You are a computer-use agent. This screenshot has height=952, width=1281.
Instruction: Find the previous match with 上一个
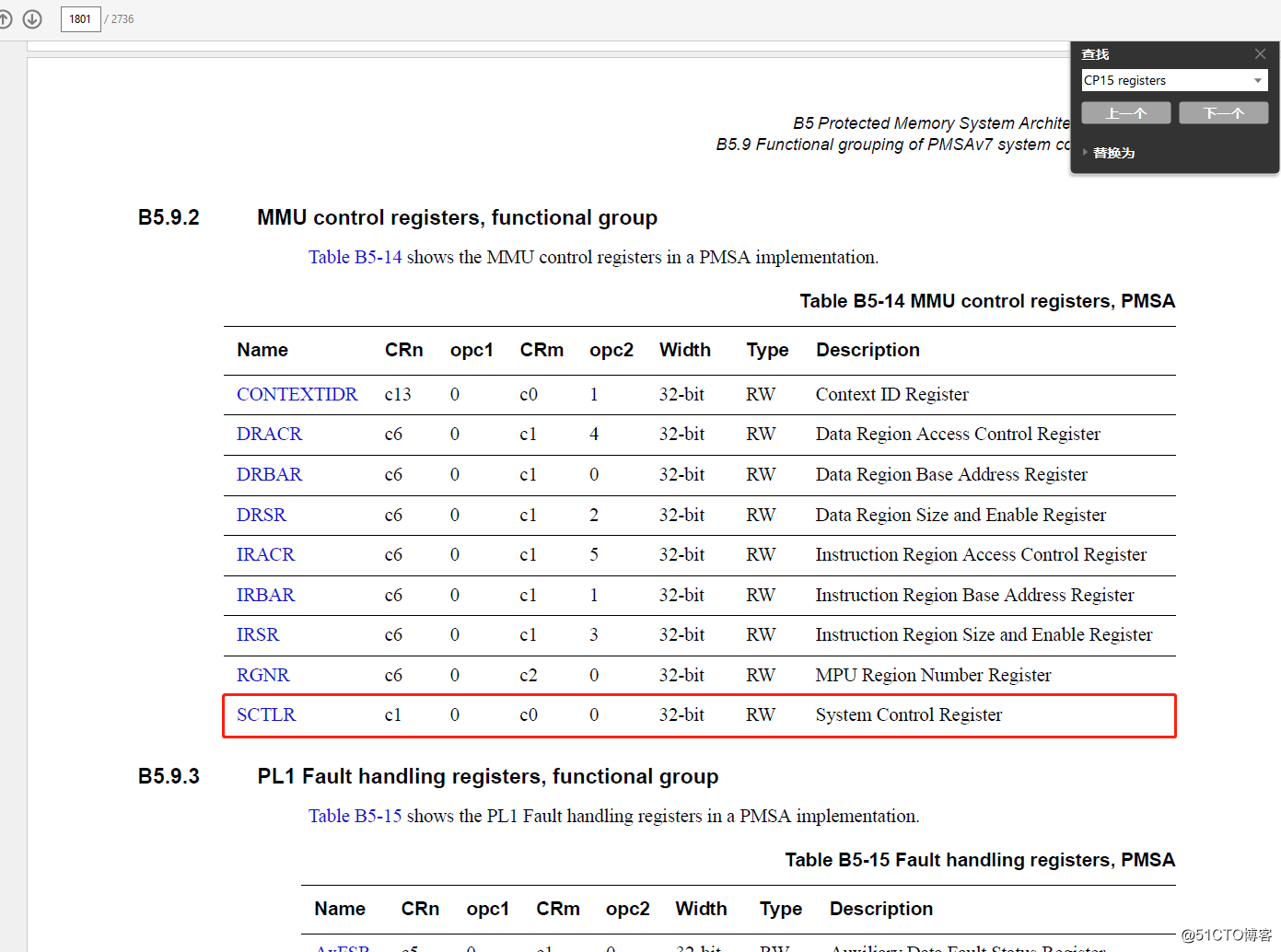pos(1126,113)
